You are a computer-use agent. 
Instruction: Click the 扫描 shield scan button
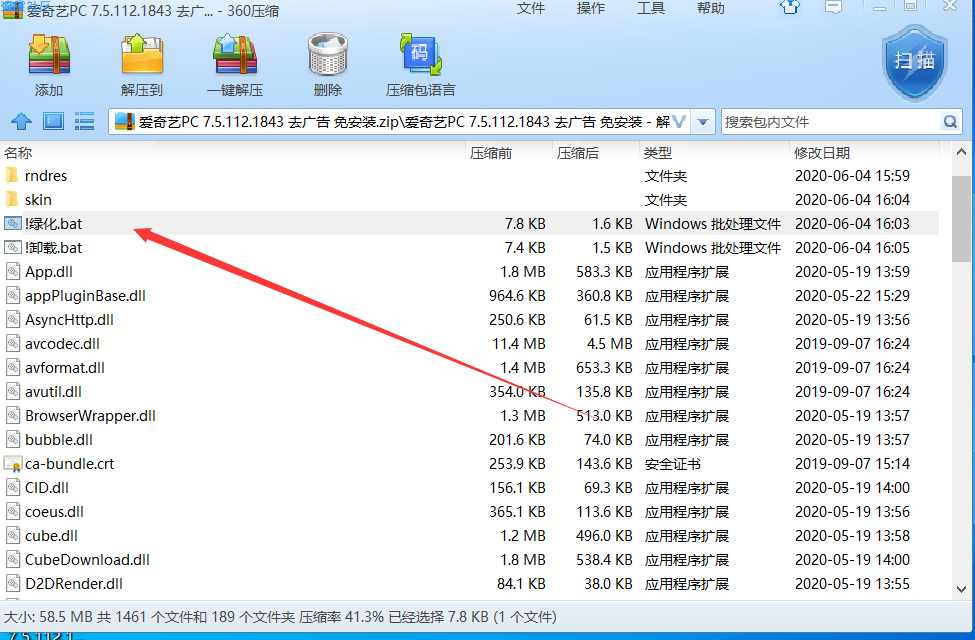click(915, 62)
